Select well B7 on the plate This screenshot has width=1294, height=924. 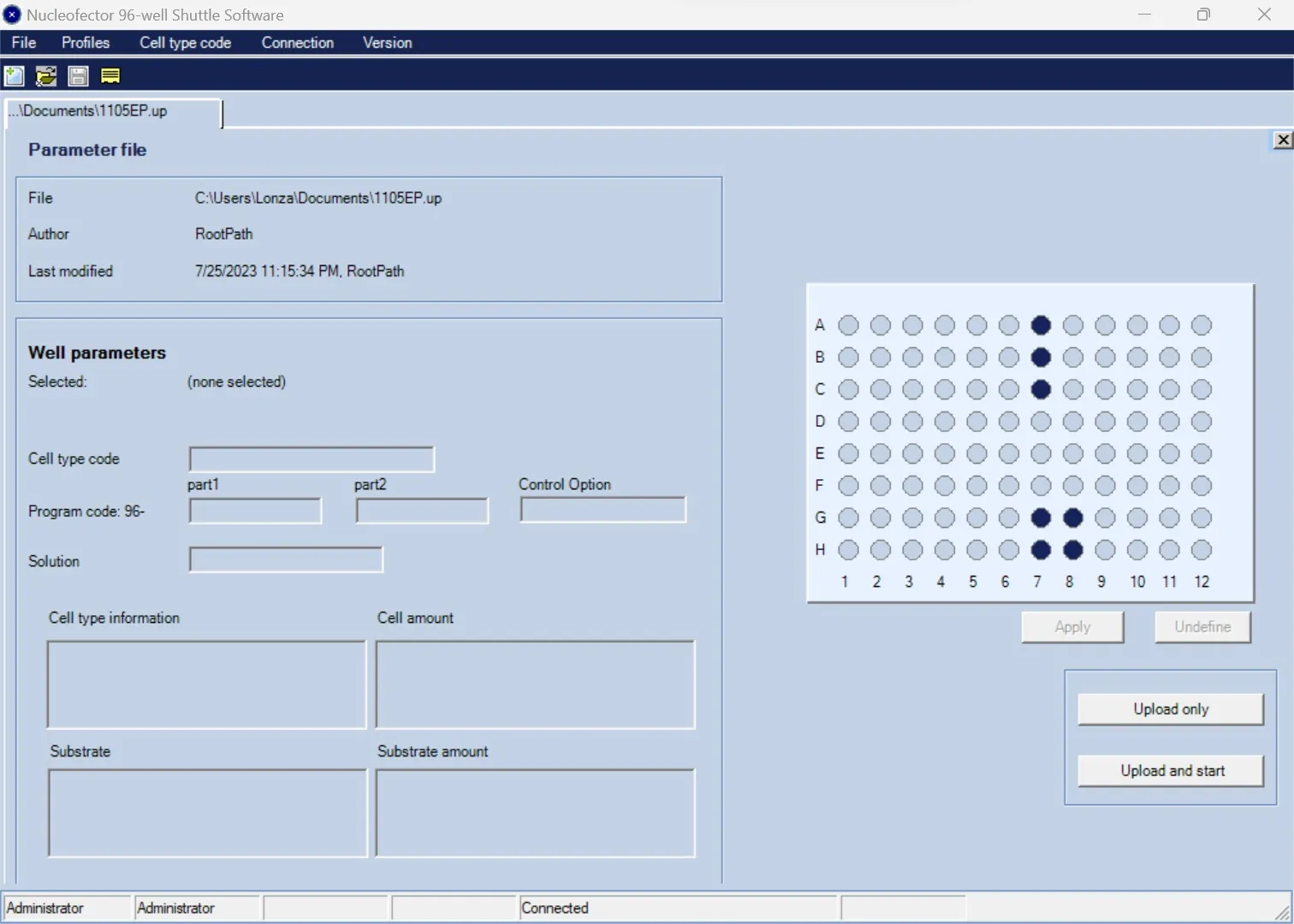tap(1041, 358)
